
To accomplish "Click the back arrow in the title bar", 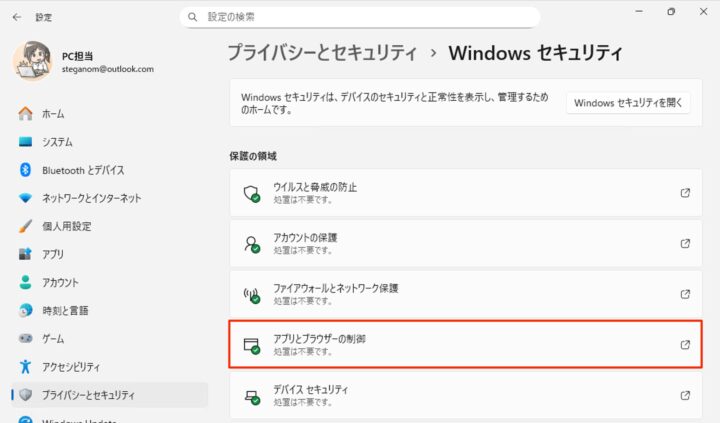I will tap(17, 17).
